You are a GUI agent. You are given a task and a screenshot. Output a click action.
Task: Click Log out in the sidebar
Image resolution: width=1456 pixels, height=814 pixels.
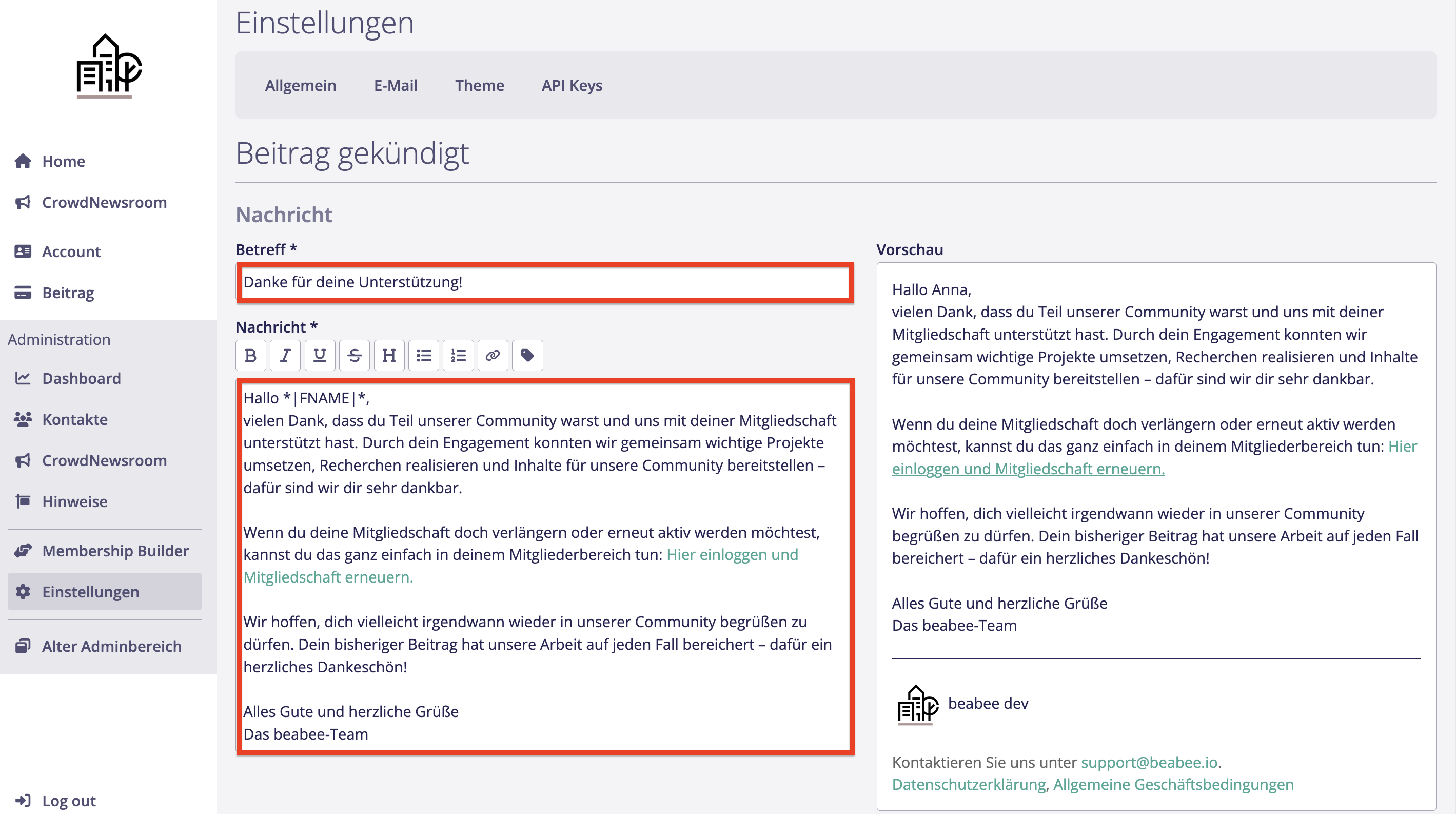pos(68,801)
